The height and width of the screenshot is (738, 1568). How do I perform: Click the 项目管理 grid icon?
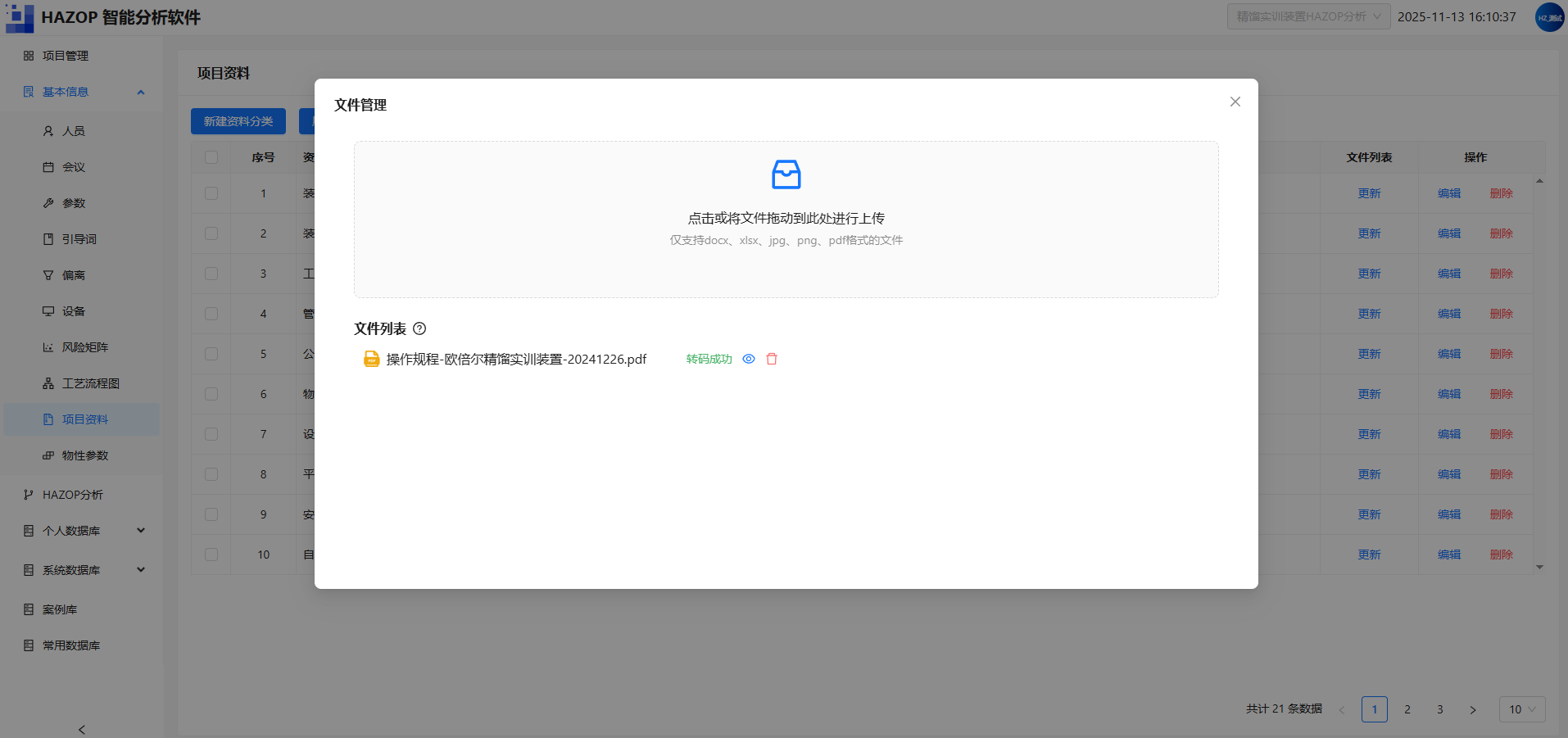click(29, 56)
